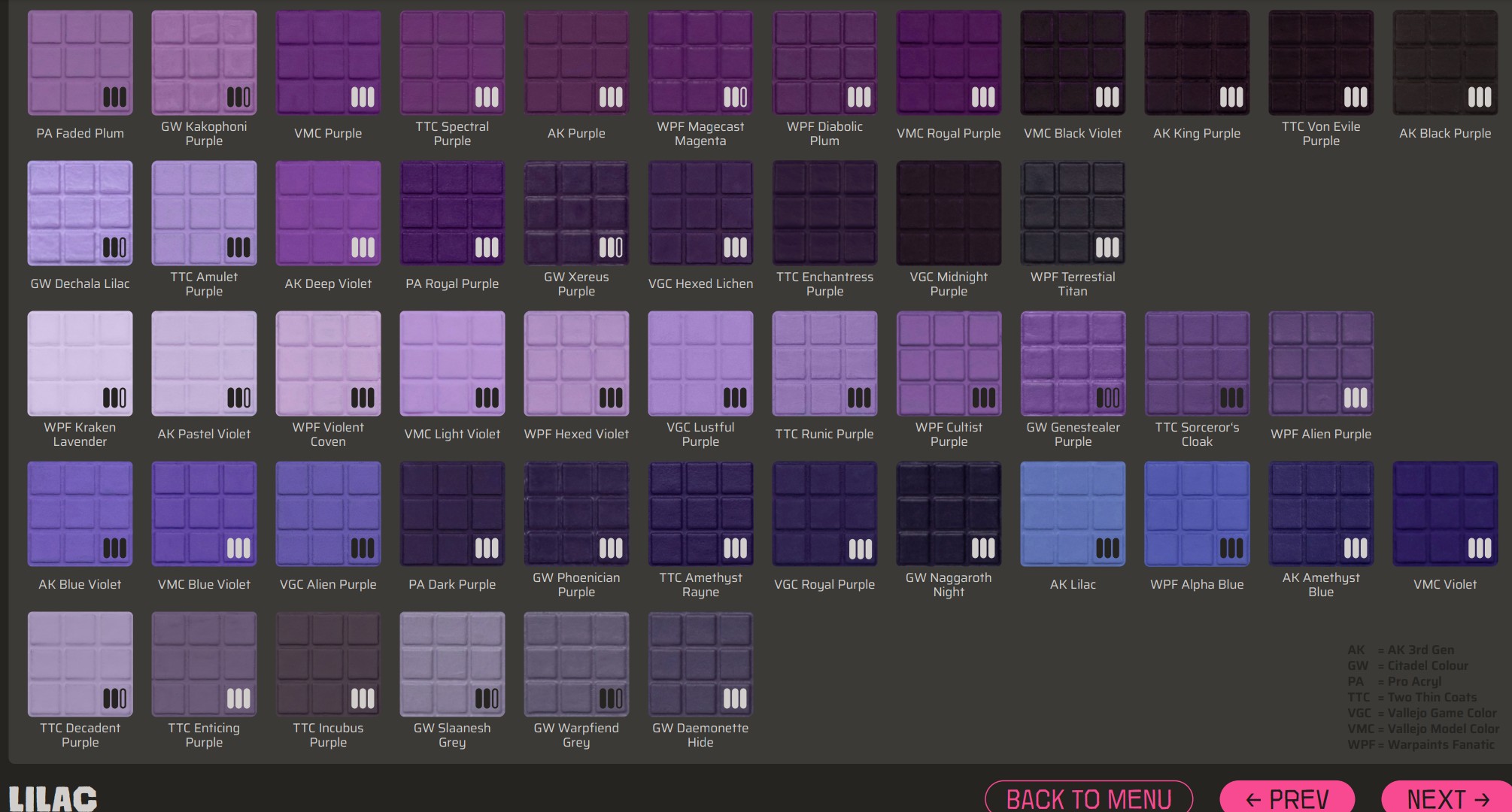
Task: Select WPF Alpha Blue swatch
Action: tap(1197, 514)
